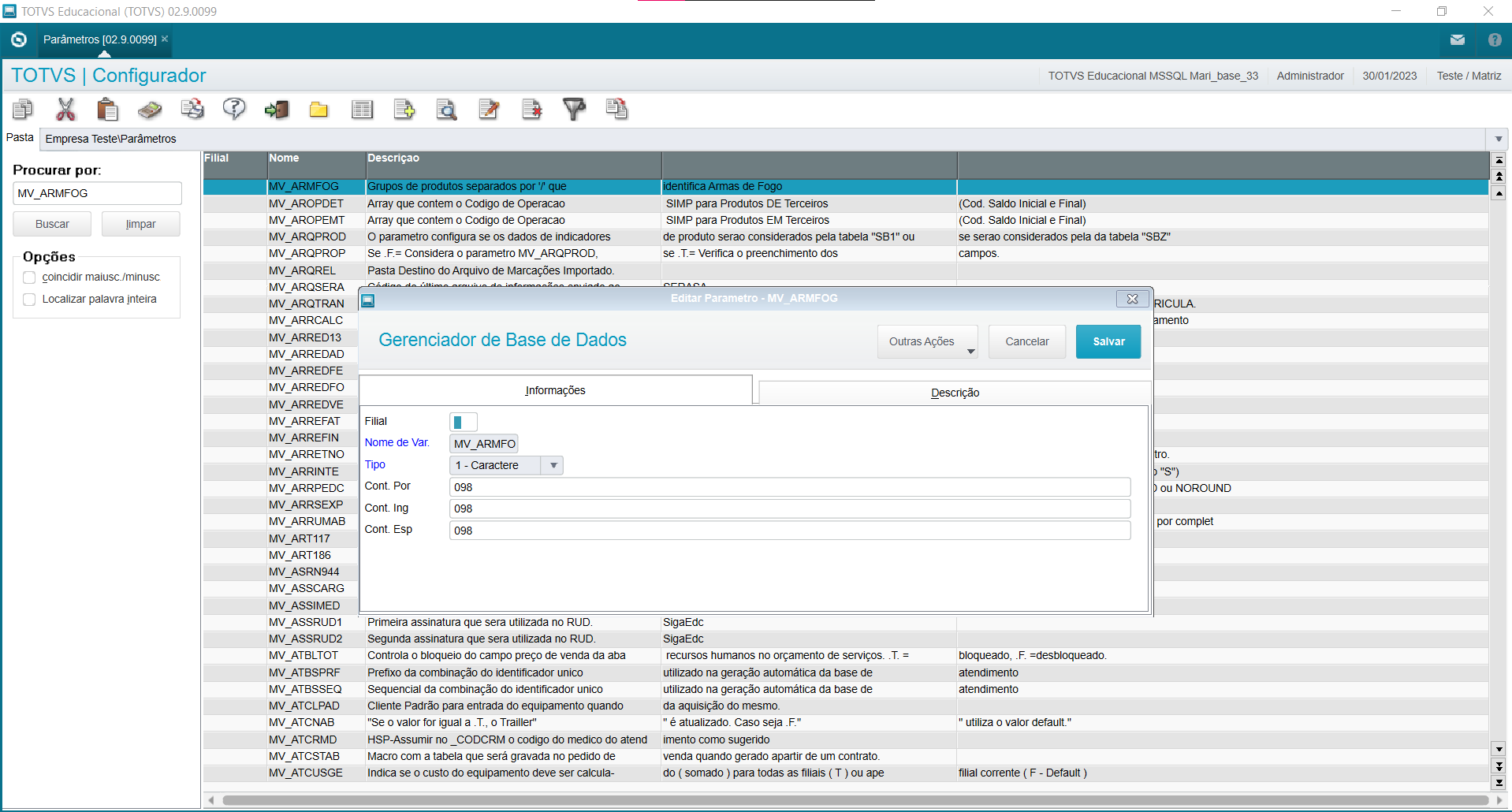
Task: Switch to the Informações tab
Action: coord(556,390)
